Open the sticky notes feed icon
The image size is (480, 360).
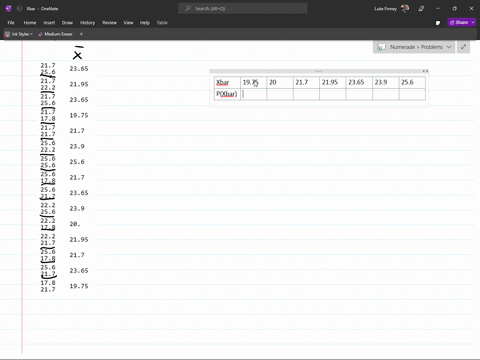point(438,23)
